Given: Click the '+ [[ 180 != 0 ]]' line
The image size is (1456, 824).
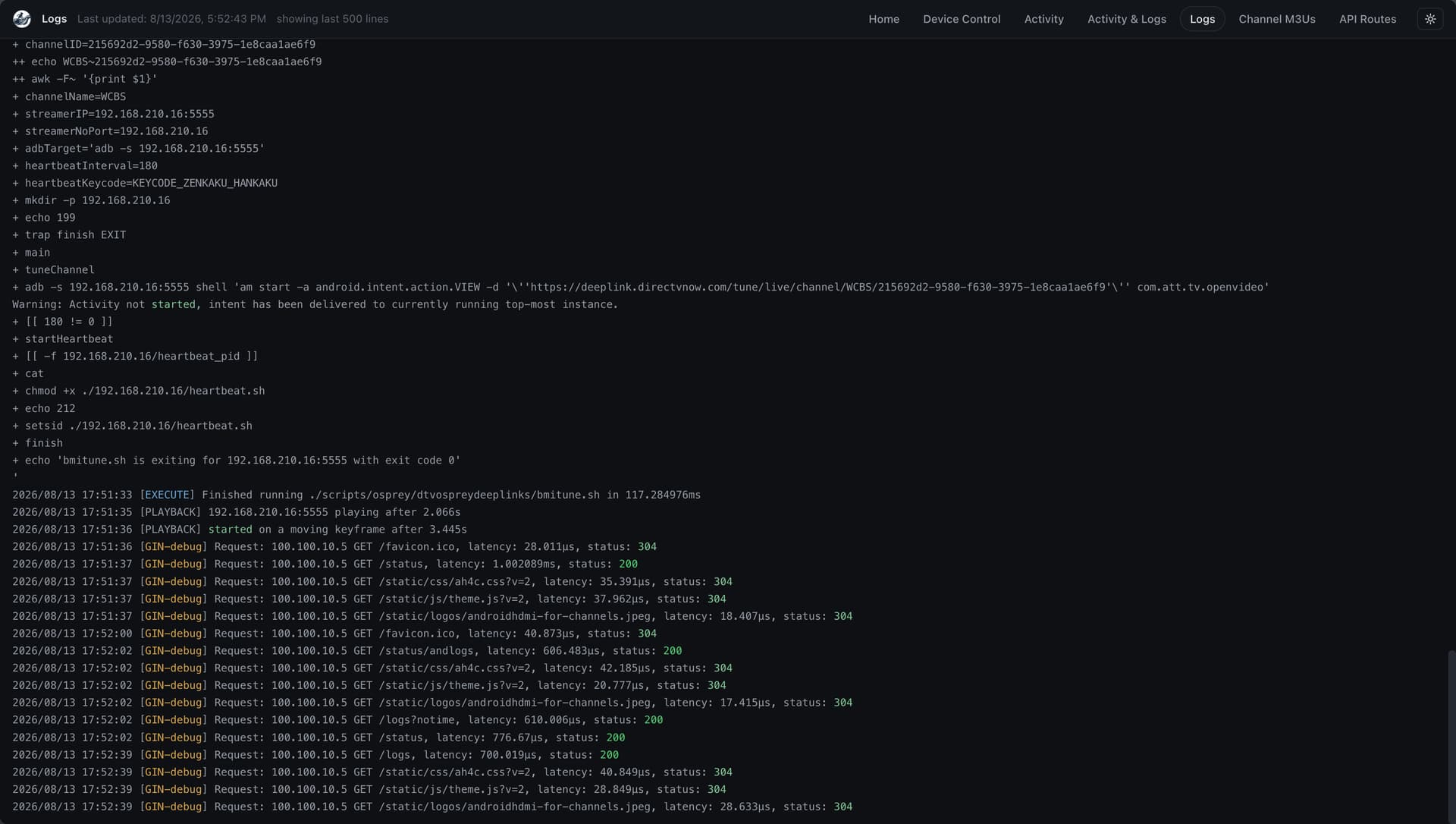Looking at the screenshot, I should pyautogui.click(x=62, y=322).
